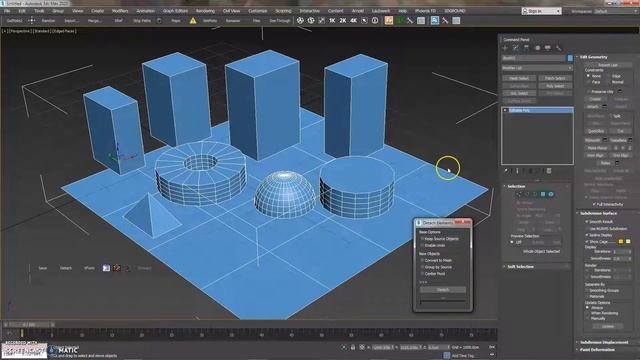Click the move crosshair icon in toolbar
640x360 pixels.
tap(31, 20)
